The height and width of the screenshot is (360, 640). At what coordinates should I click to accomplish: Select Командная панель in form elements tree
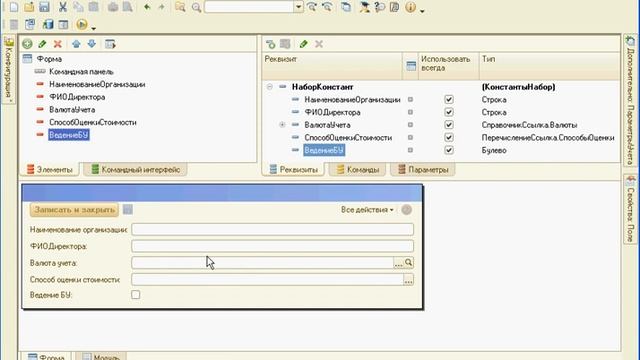point(81,72)
